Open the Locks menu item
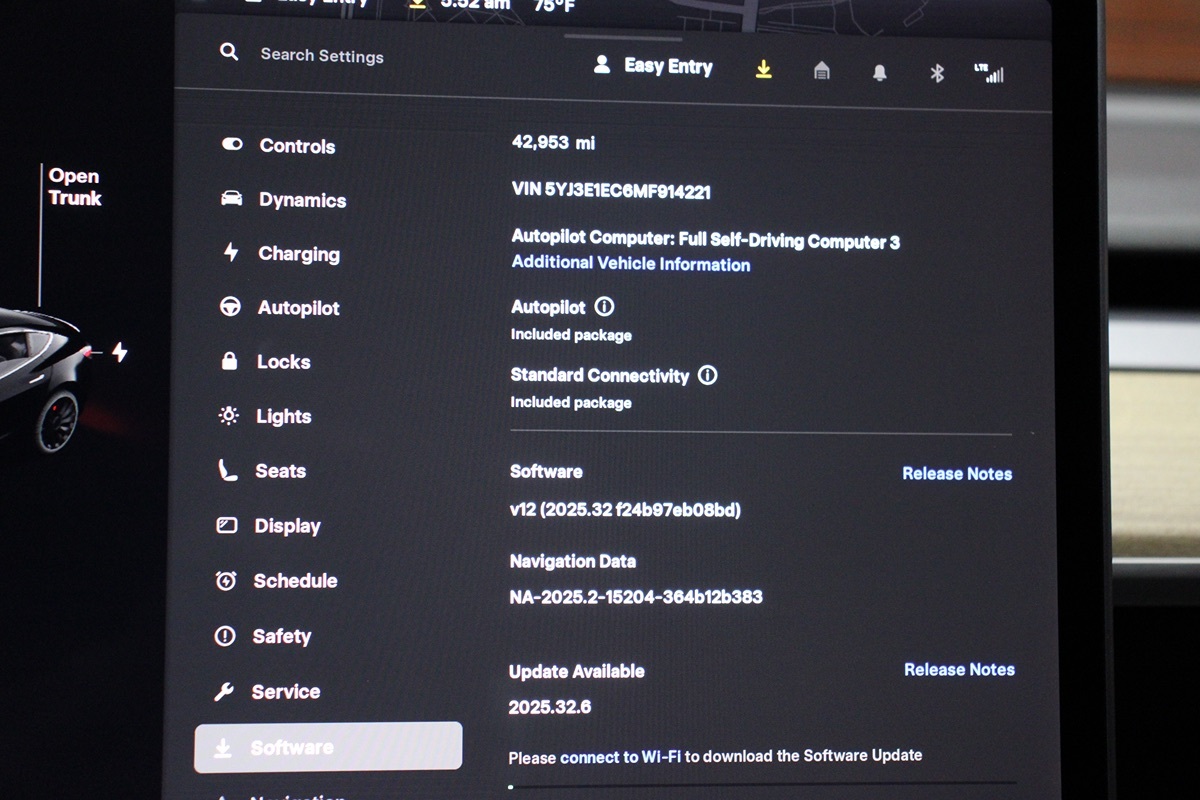This screenshot has height=800, width=1200. (265, 362)
